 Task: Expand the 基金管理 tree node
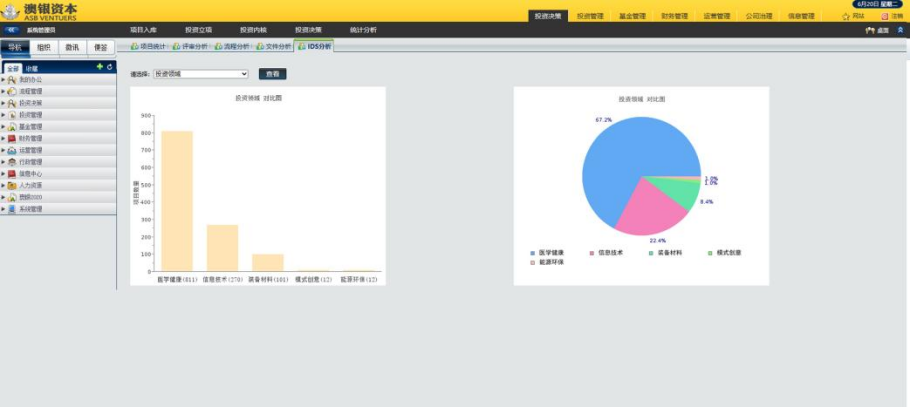coord(3,127)
